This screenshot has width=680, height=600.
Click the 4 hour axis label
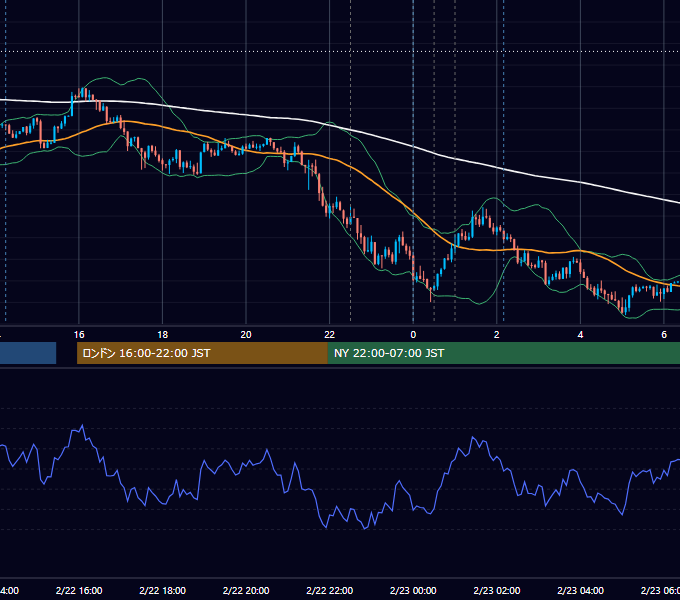pos(580,335)
